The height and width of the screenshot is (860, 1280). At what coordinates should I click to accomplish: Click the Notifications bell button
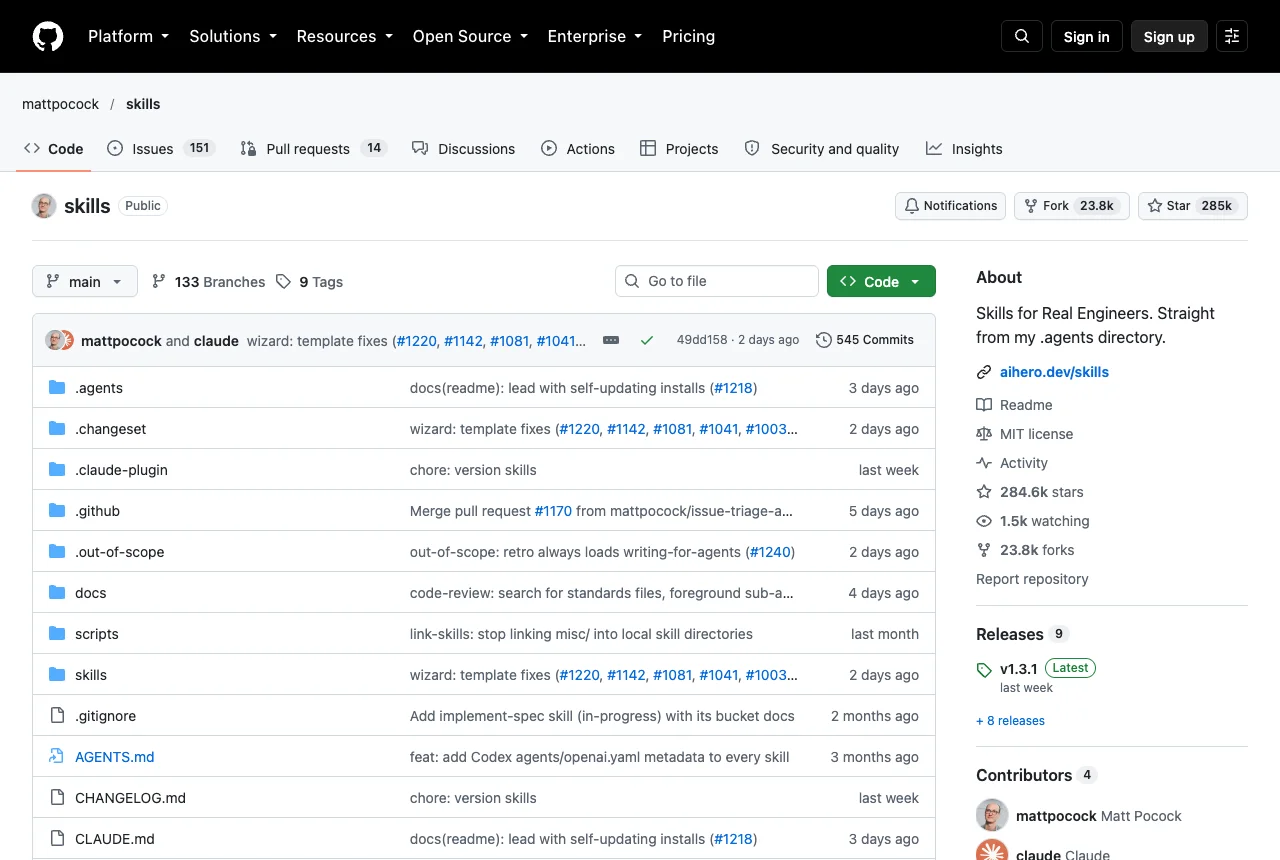pyautogui.click(x=950, y=206)
